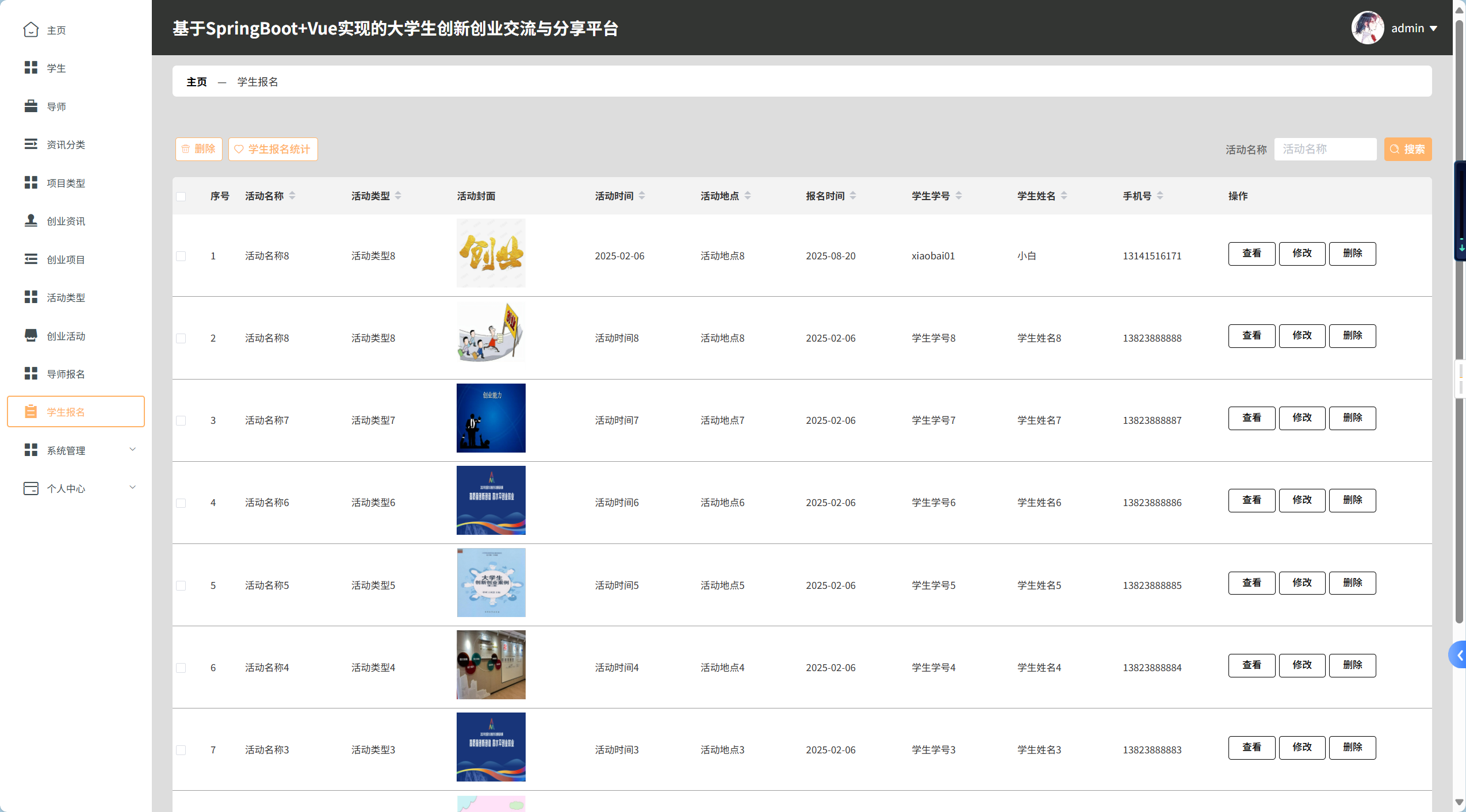
Task: Open the admin user dropdown arrow
Action: point(1433,28)
